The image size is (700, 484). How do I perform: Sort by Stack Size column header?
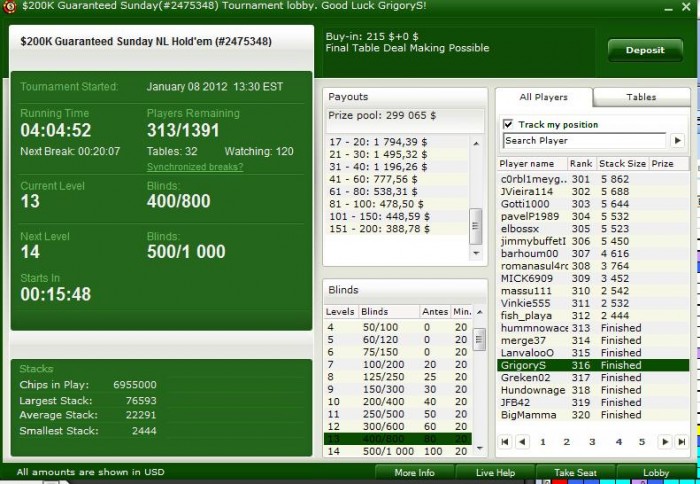pyautogui.click(x=622, y=163)
